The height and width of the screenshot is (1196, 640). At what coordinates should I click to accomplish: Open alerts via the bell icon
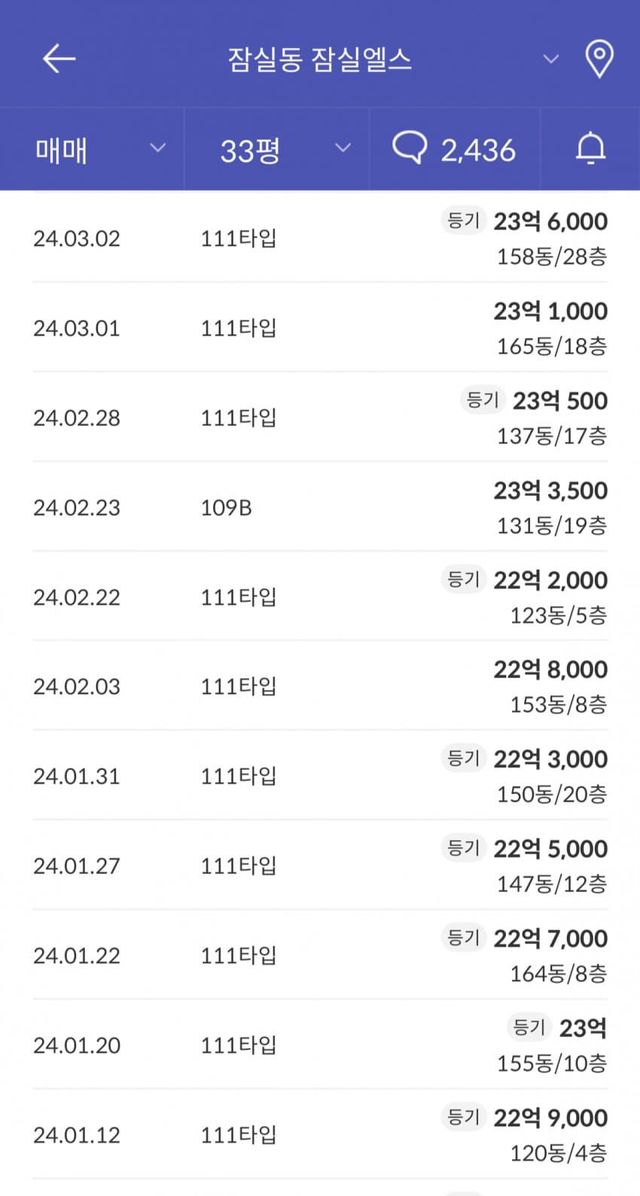click(590, 148)
